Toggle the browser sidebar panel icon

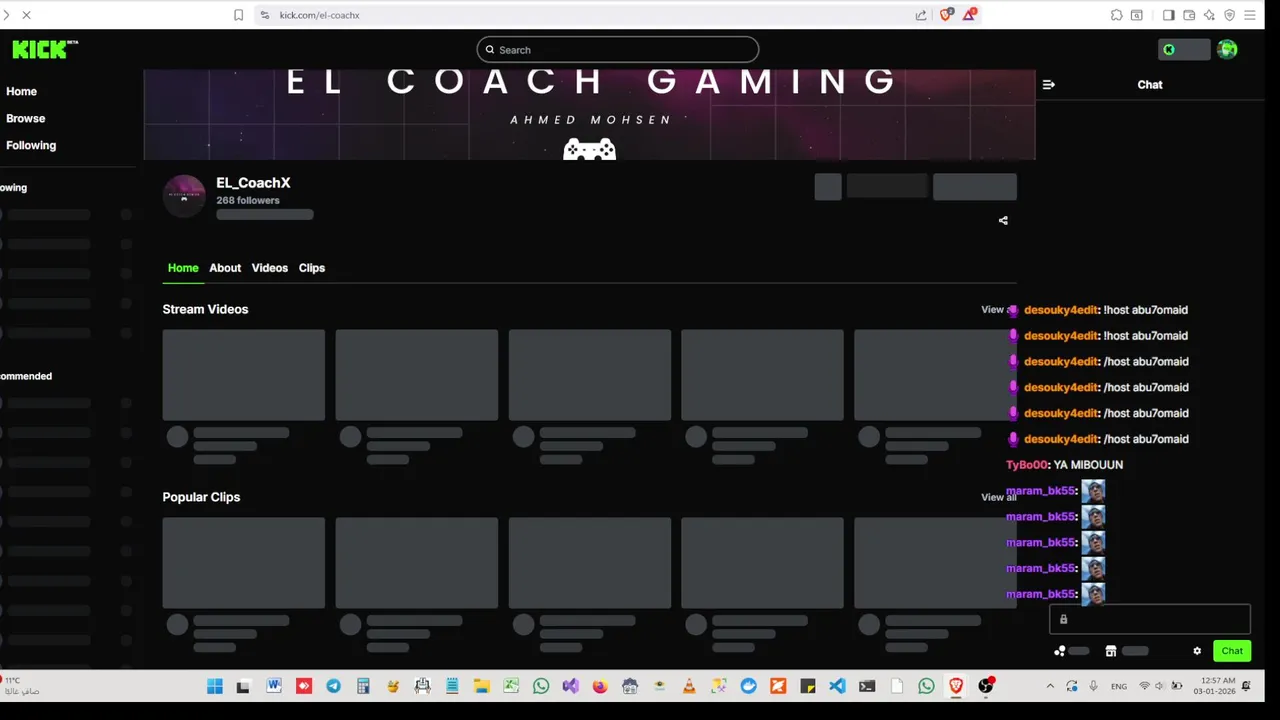click(1168, 15)
